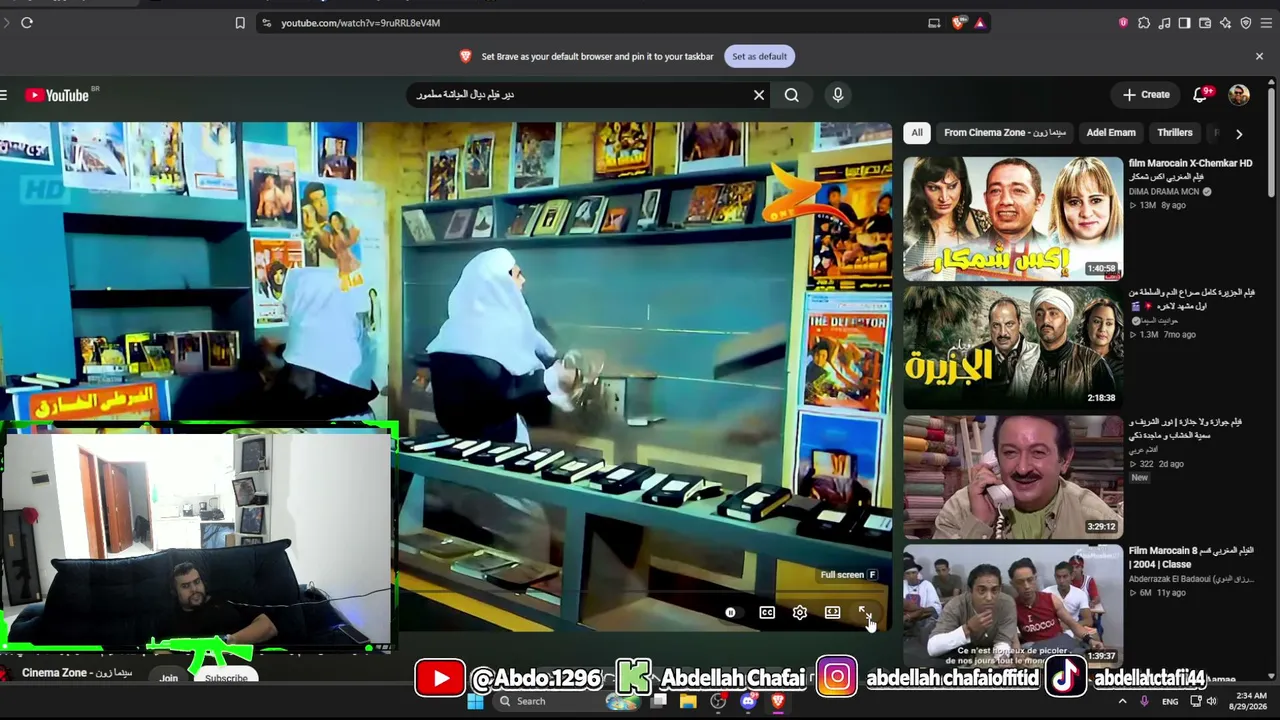Switch the player to theater mode
The height and width of the screenshot is (720, 1280).
(832, 613)
